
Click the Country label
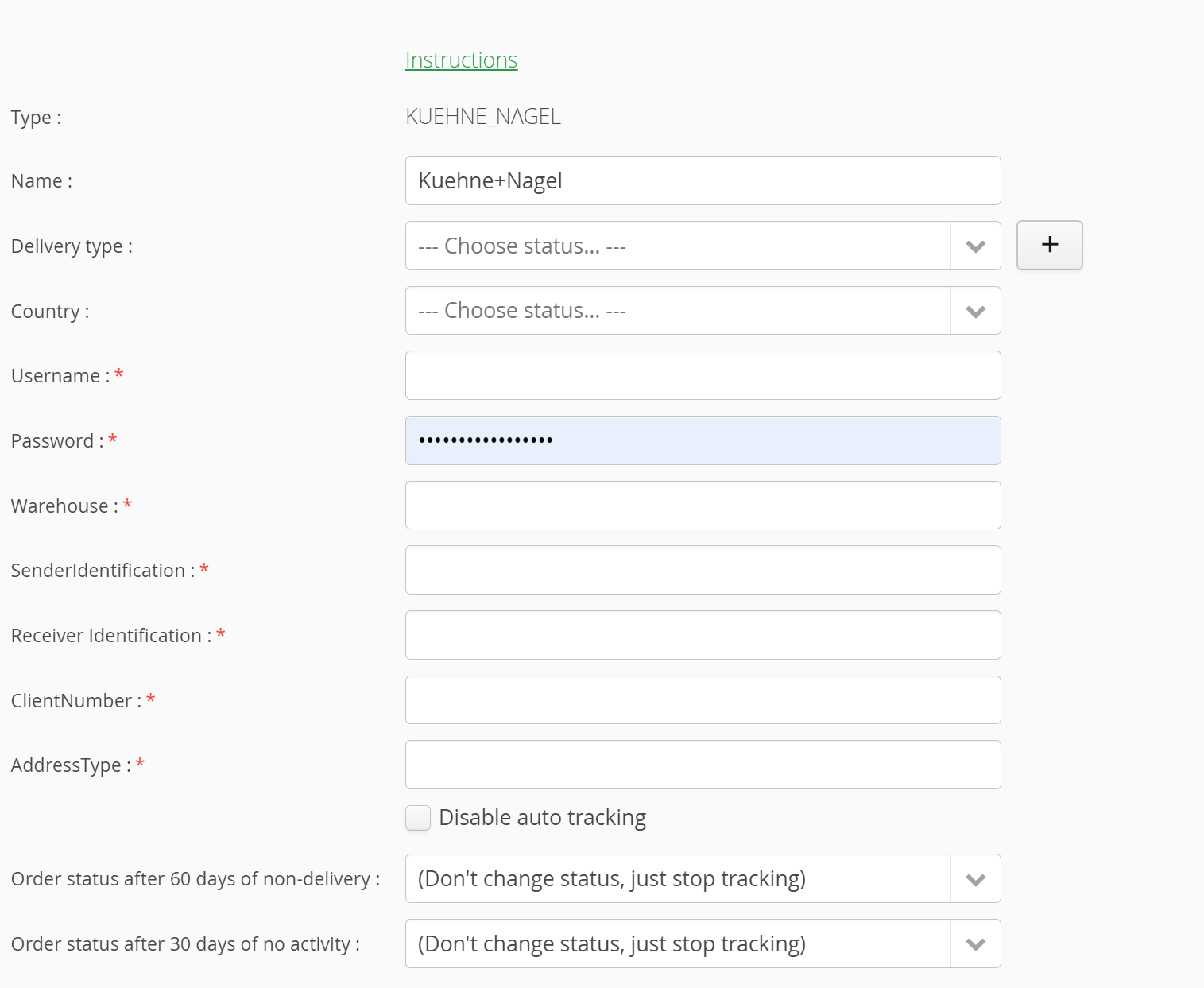pos(50,312)
